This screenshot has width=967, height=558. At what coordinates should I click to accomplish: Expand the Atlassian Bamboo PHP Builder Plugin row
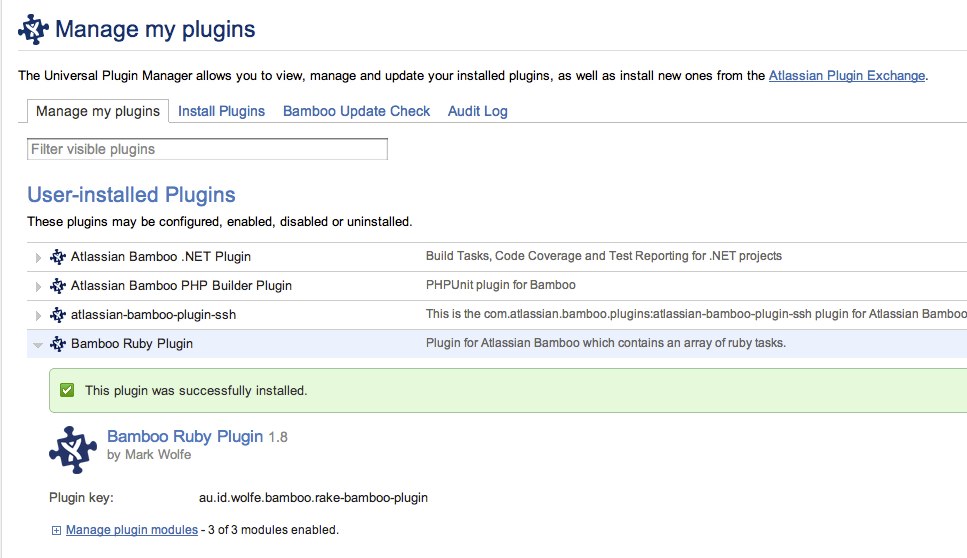pos(38,286)
